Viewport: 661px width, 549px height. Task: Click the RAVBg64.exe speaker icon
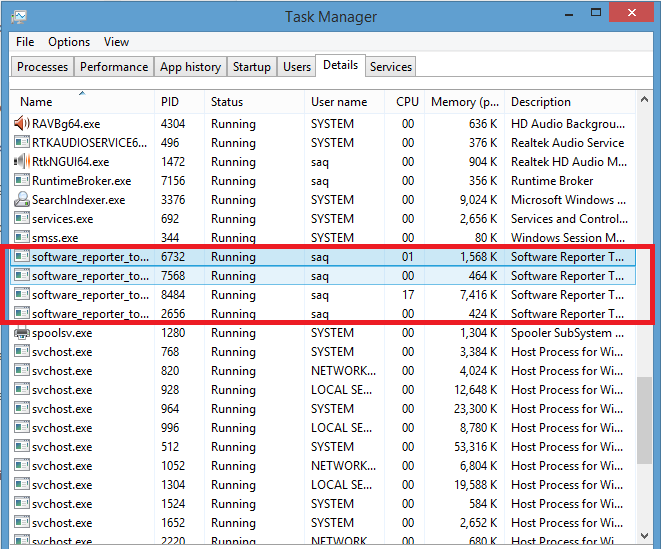[22, 124]
